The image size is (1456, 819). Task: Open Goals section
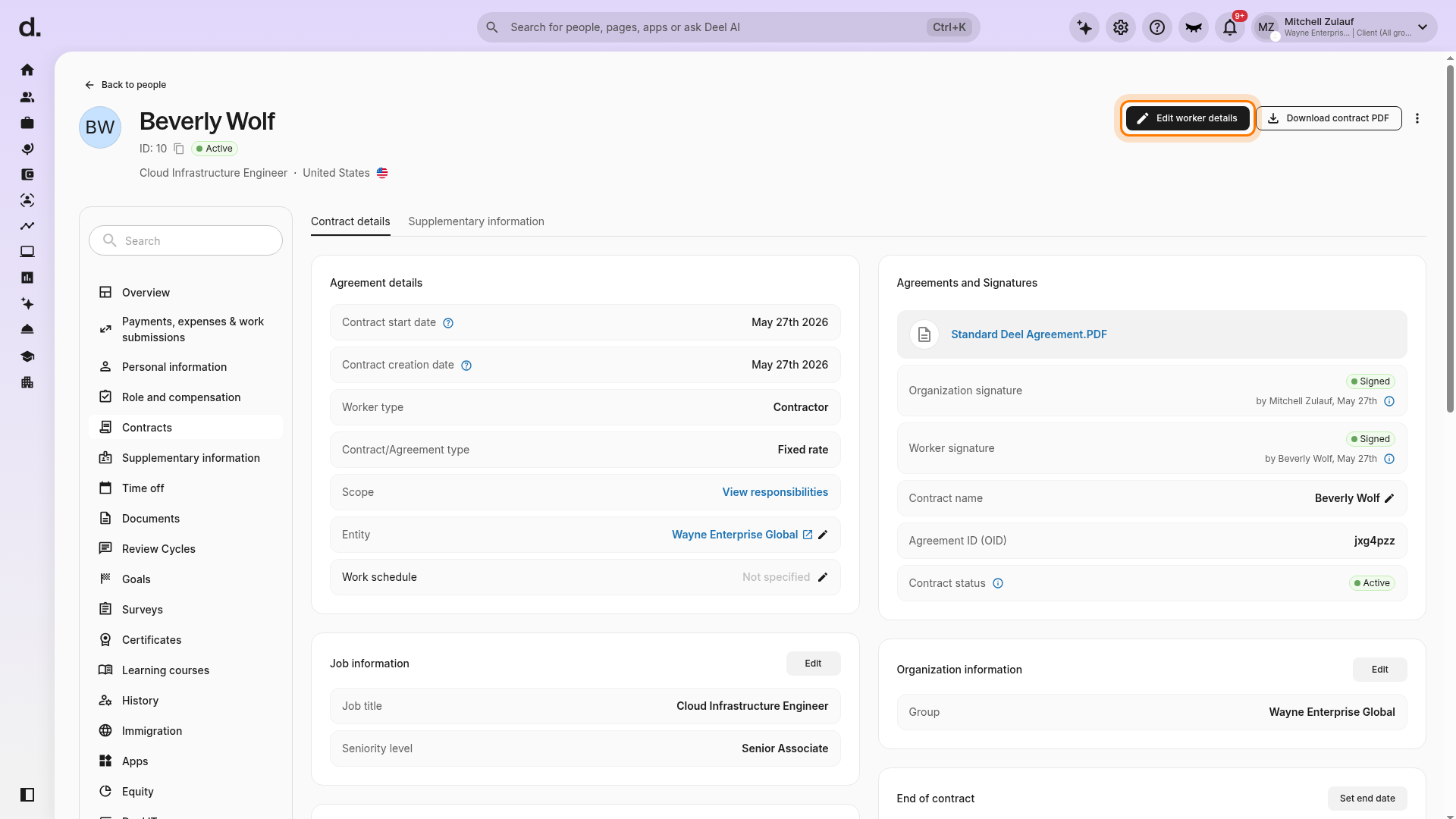click(186, 579)
